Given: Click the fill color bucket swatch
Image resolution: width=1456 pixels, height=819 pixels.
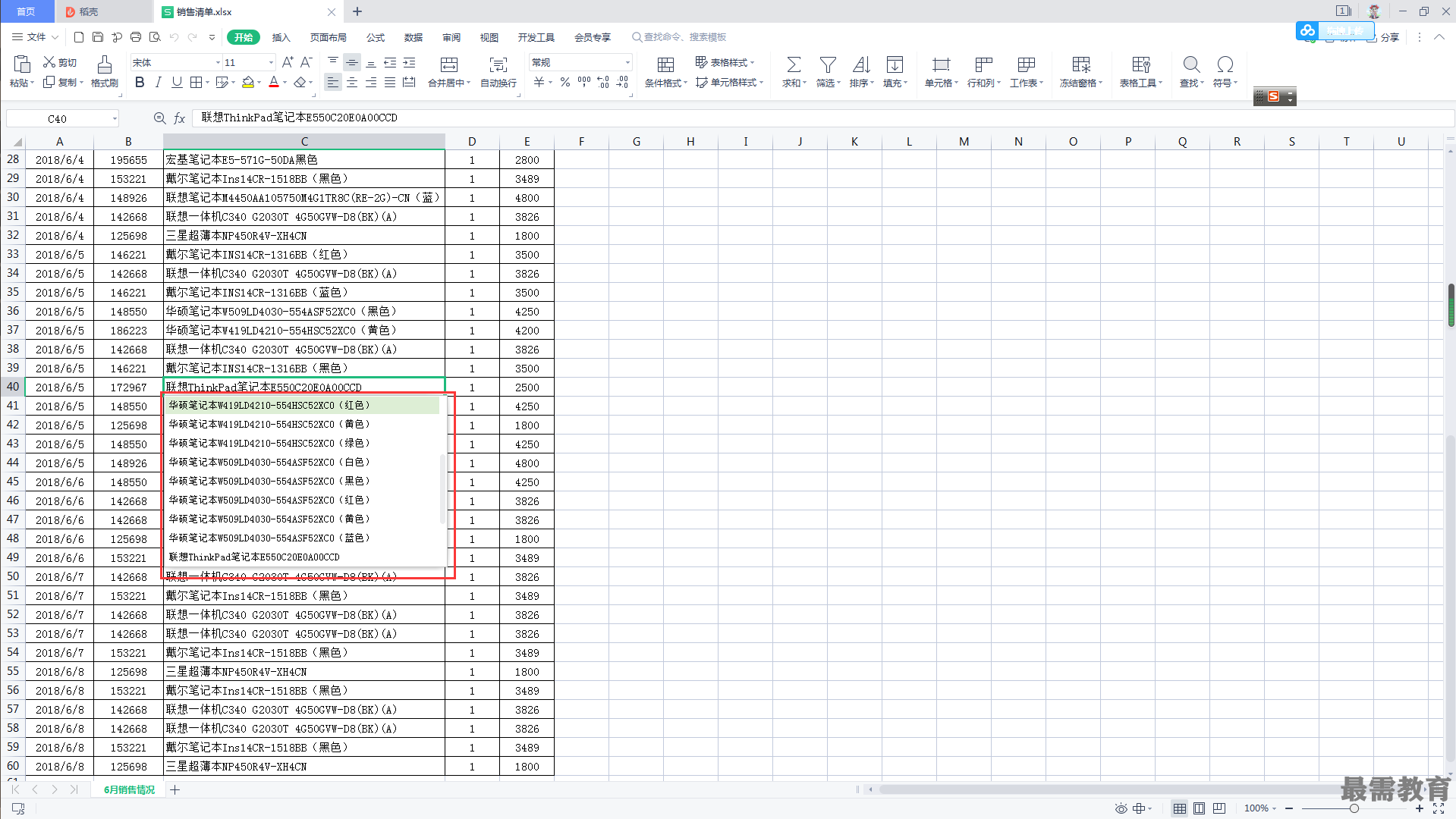Looking at the screenshot, I should [248, 82].
